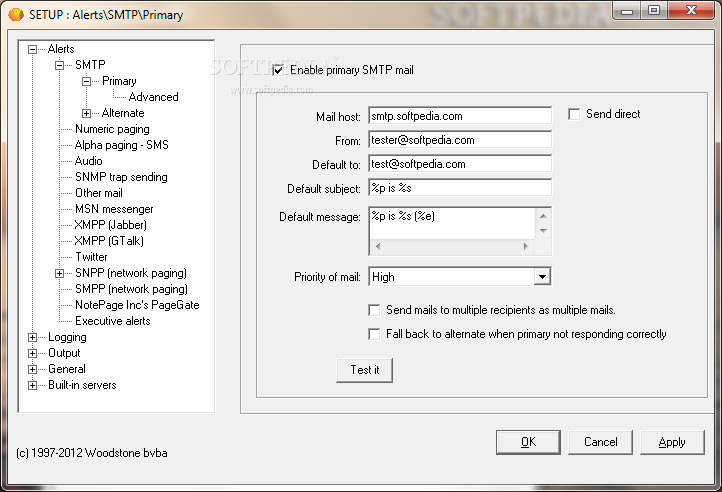The height and width of the screenshot is (492, 722).
Task: Expand the Output tree node
Action: click(32, 353)
